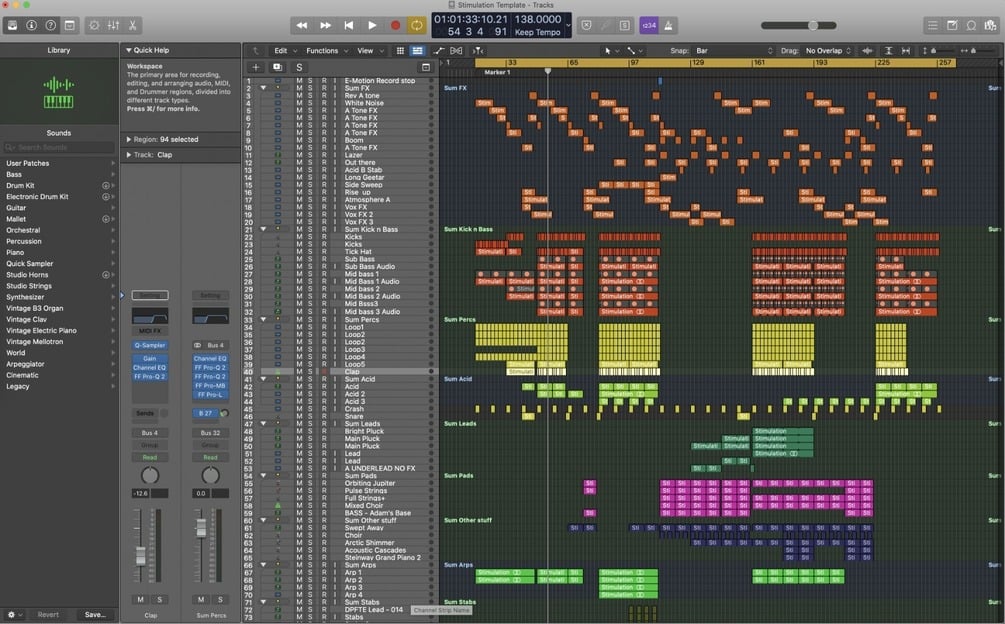The width and height of the screenshot is (1005, 624).
Task: Open the Loop Browser icon
Action: (x=972, y=26)
